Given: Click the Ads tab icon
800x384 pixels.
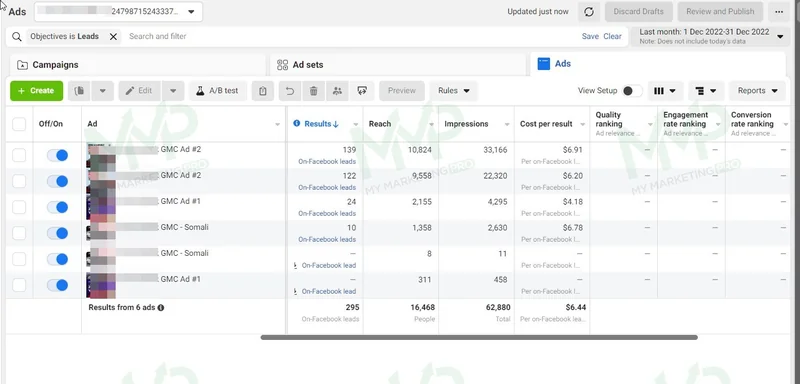Looking at the screenshot, I should coord(544,64).
